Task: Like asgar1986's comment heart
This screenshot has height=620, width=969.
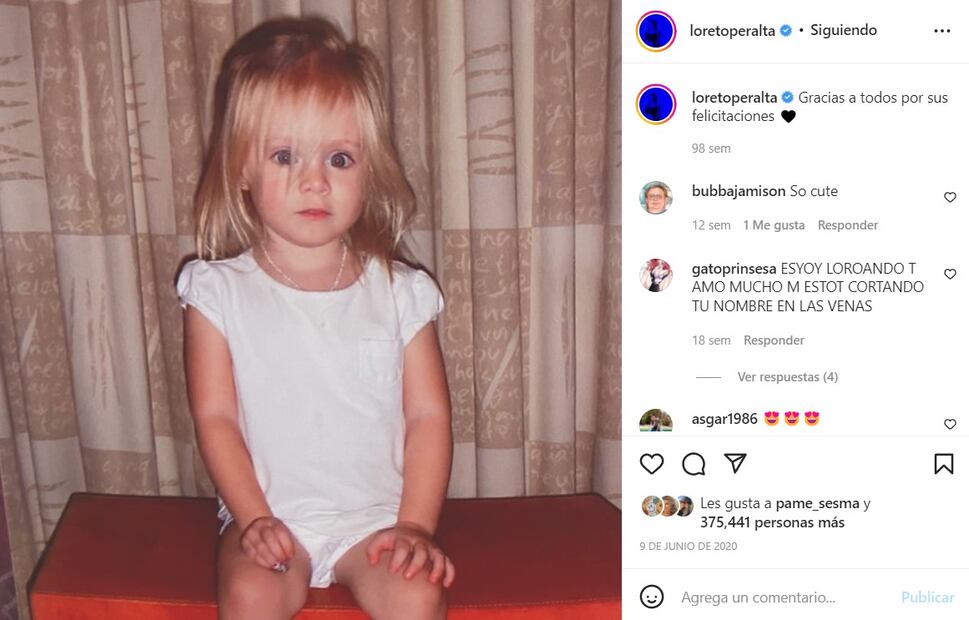Action: pyautogui.click(x=950, y=424)
